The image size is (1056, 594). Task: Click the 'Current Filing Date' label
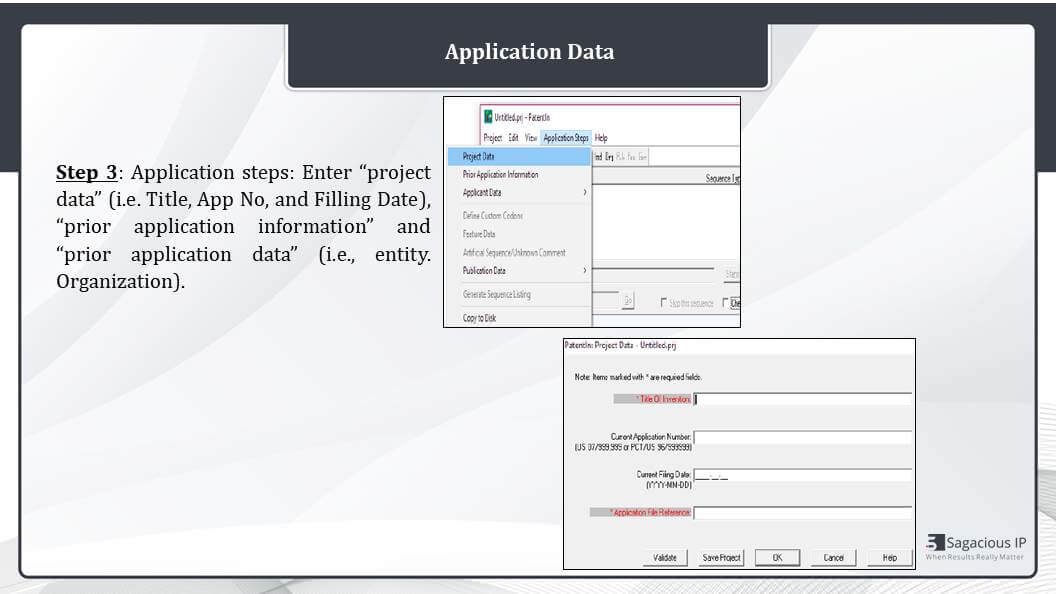pos(663,475)
